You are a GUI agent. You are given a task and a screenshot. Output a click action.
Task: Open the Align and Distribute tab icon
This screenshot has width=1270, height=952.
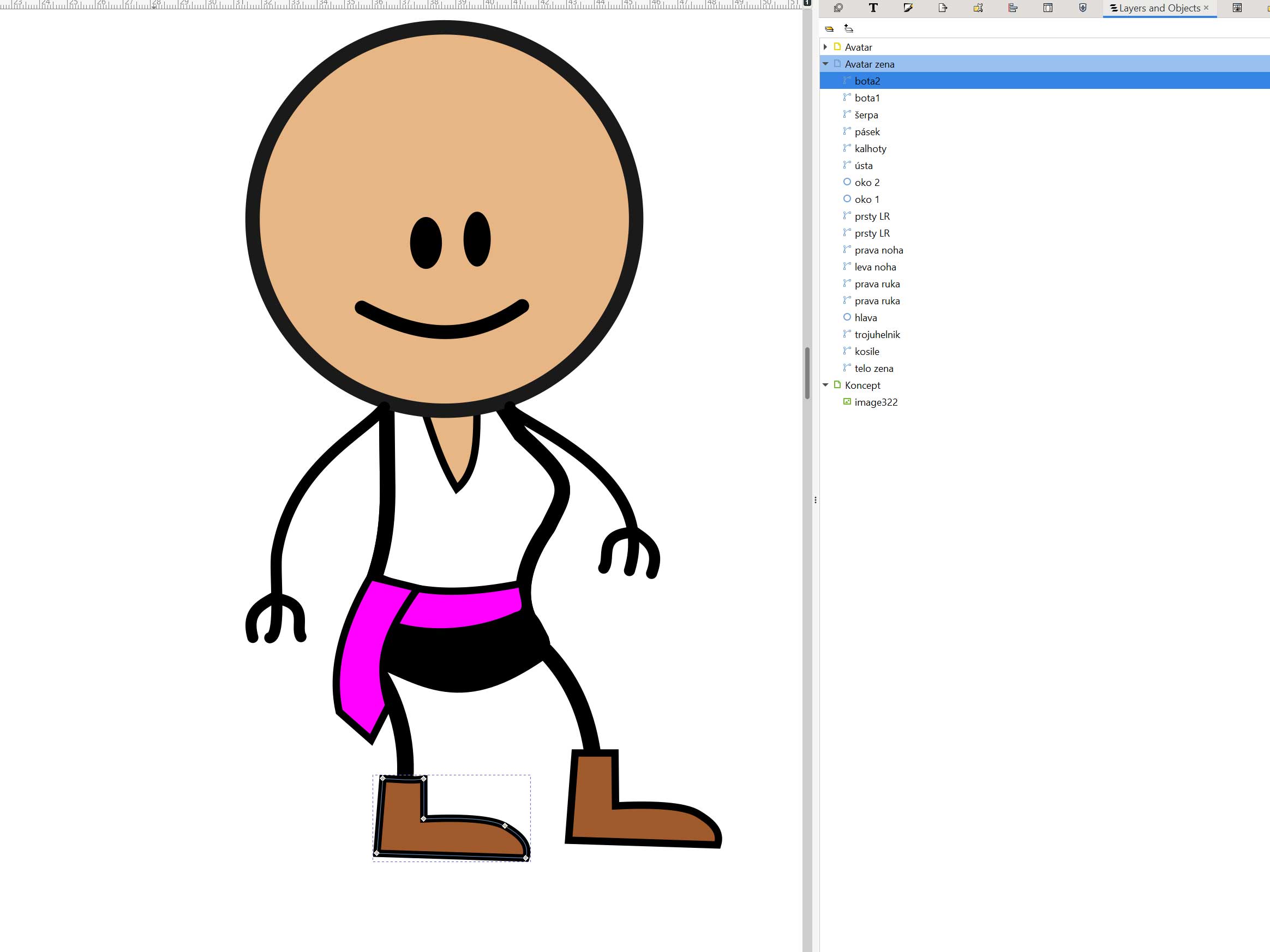1013,8
